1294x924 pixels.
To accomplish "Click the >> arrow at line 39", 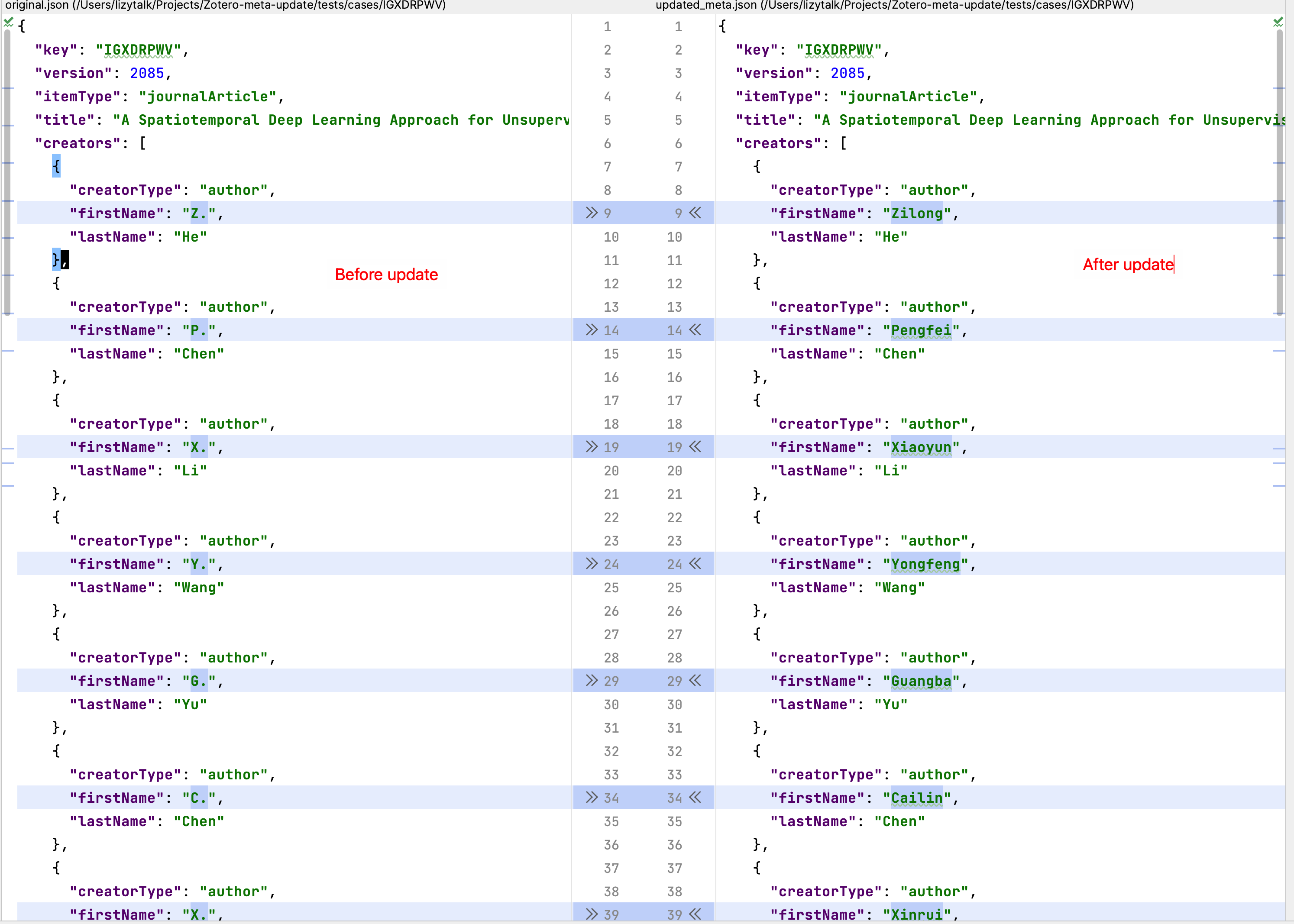I will tap(592, 914).
